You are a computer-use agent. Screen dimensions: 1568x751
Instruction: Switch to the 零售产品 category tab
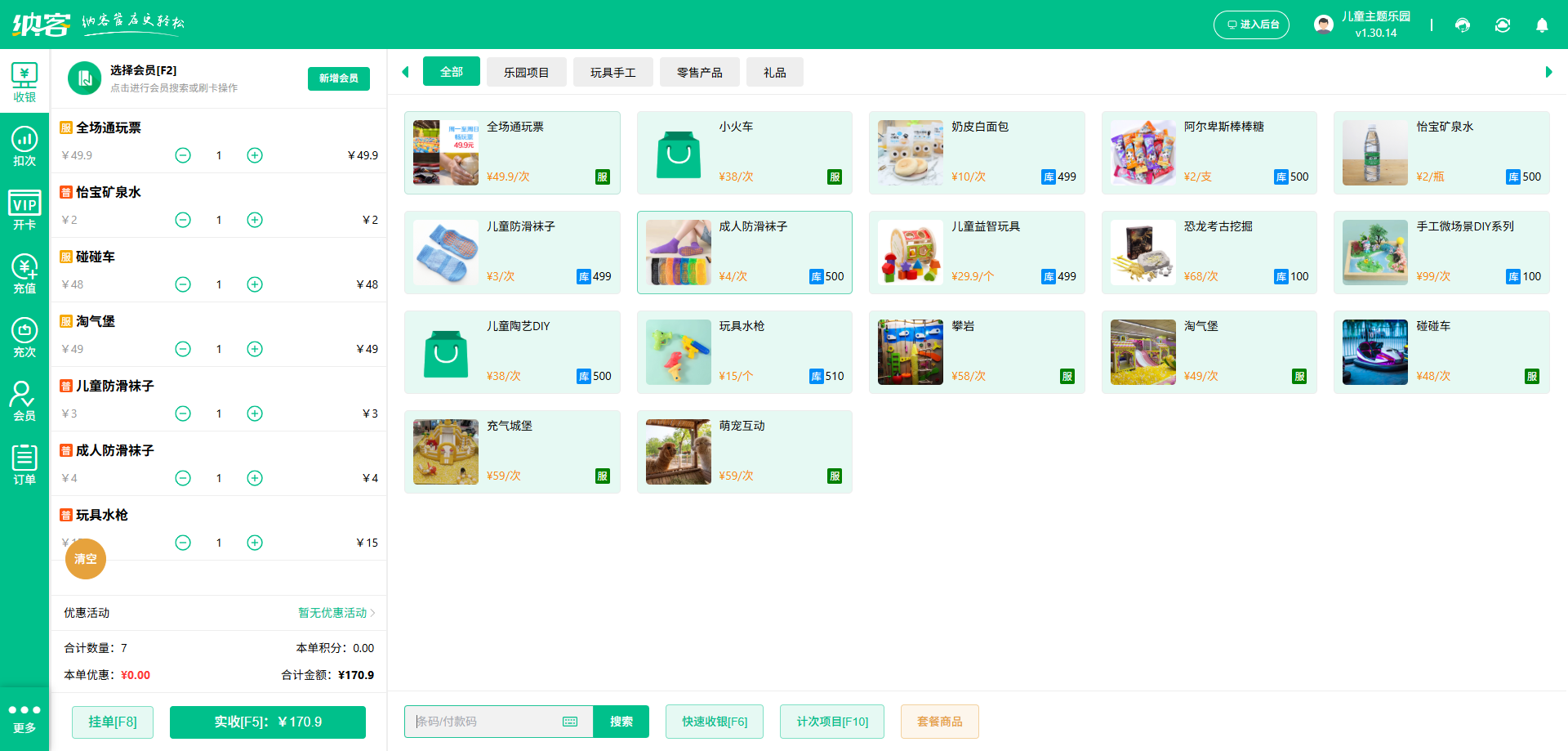coord(699,72)
